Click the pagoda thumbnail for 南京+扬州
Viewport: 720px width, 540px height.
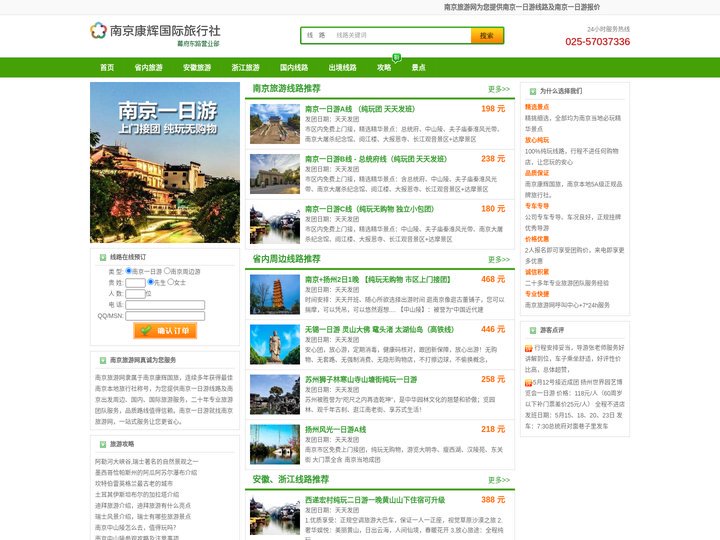[275, 295]
